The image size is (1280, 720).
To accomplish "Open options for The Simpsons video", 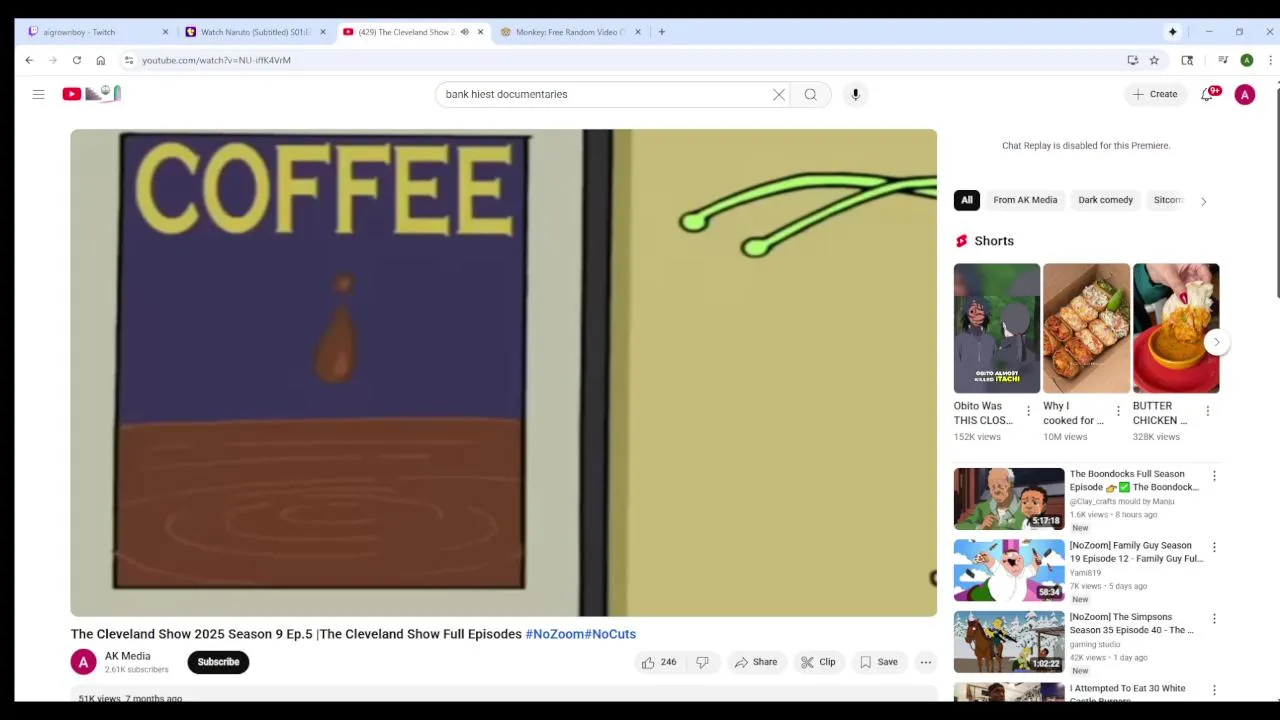I will coord(1214,619).
